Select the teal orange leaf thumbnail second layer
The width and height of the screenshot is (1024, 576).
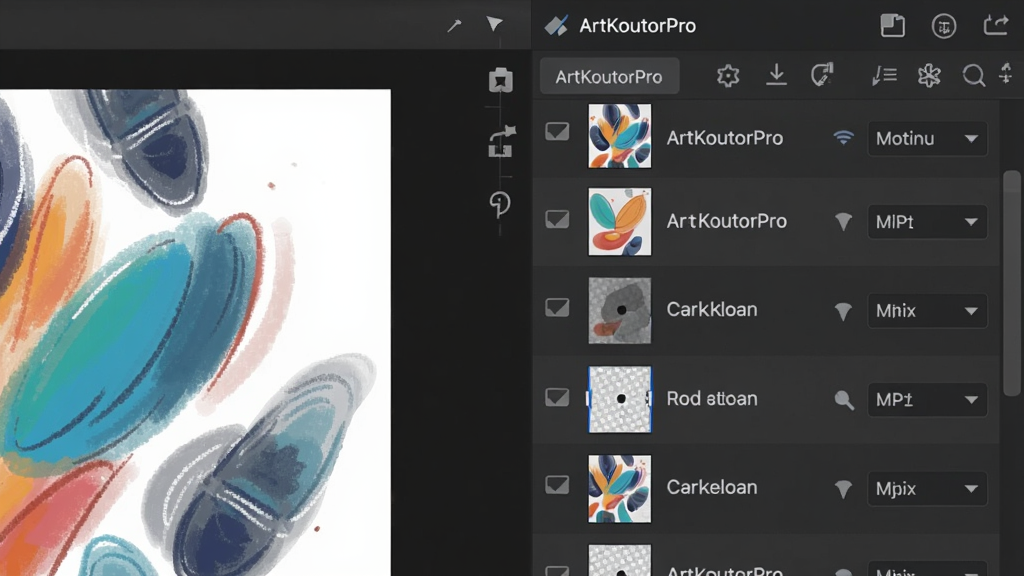[620, 221]
